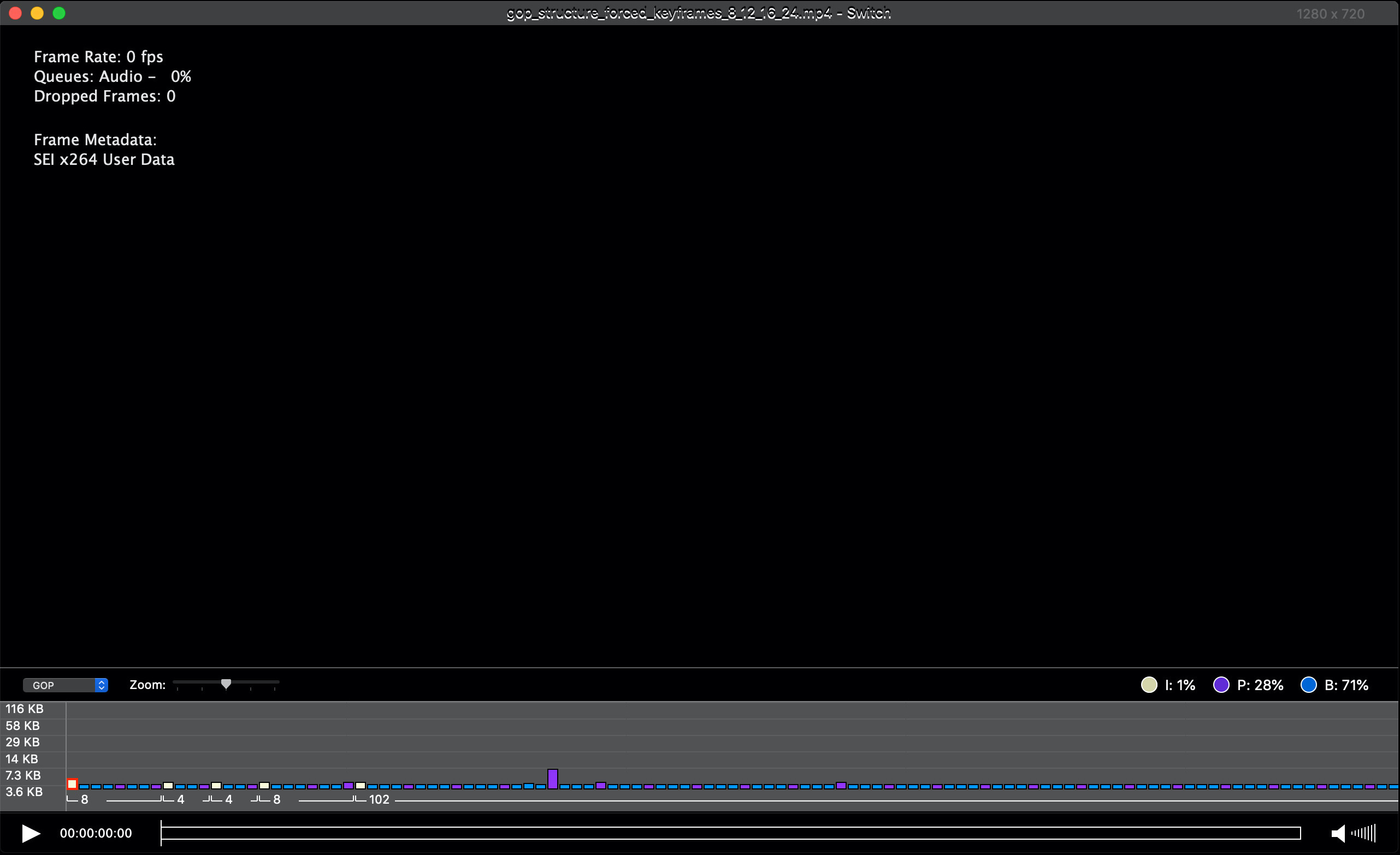Click the 58 KB axis label

tap(23, 726)
